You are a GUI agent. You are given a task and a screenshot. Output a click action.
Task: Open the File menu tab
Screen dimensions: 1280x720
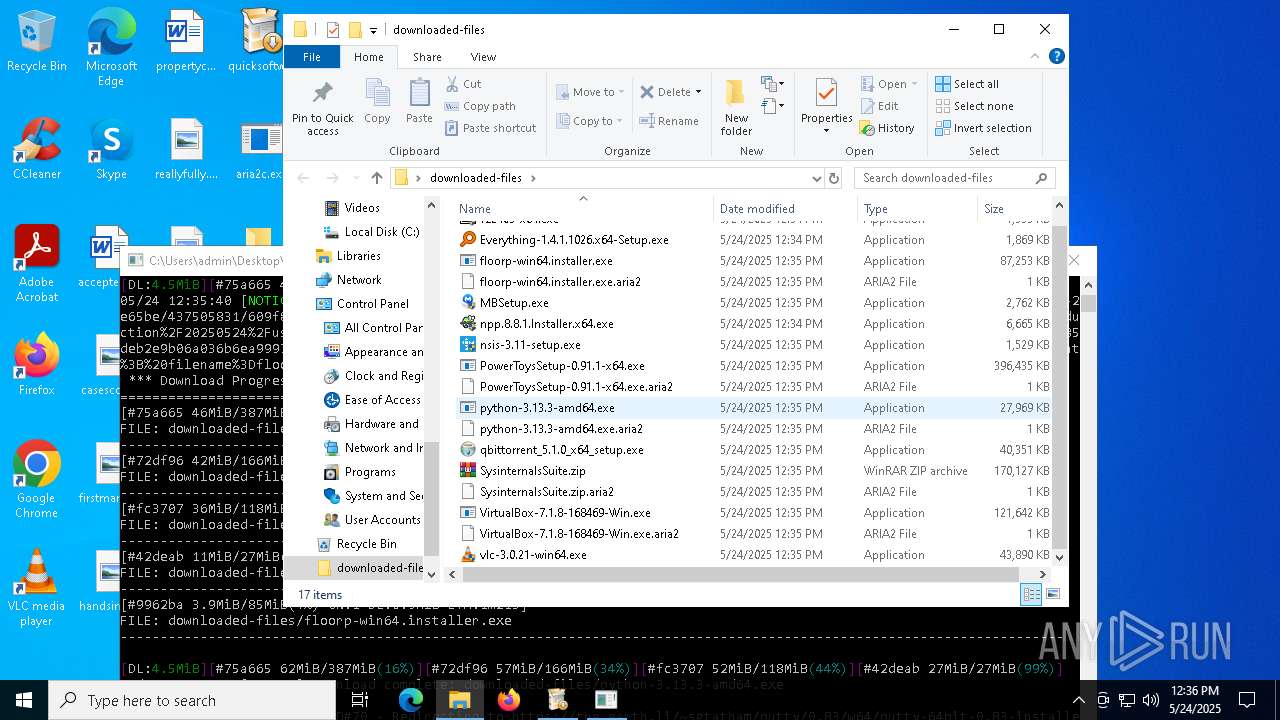(x=312, y=57)
